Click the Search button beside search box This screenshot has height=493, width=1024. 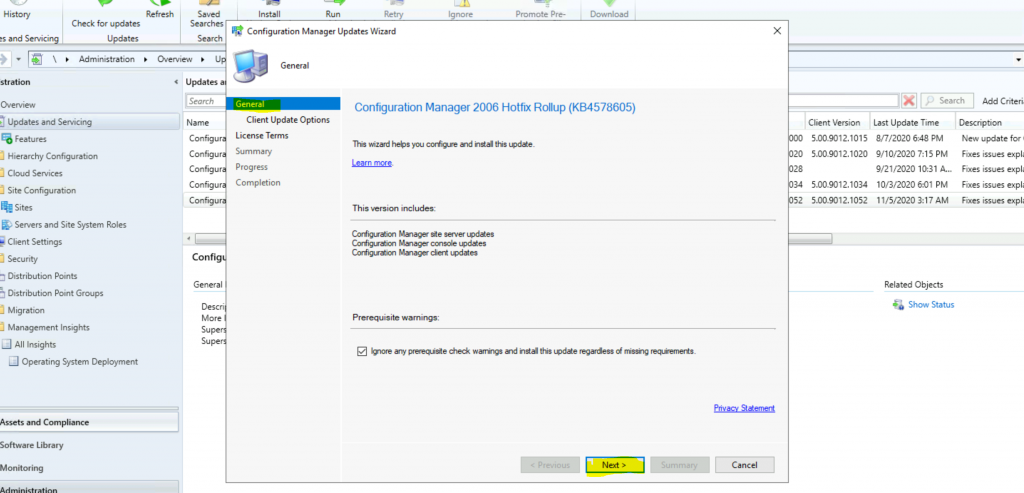(946, 101)
